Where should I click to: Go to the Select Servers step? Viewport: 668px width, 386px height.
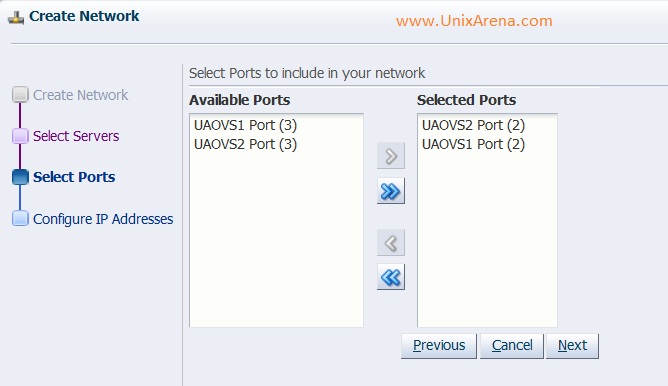click(76, 136)
